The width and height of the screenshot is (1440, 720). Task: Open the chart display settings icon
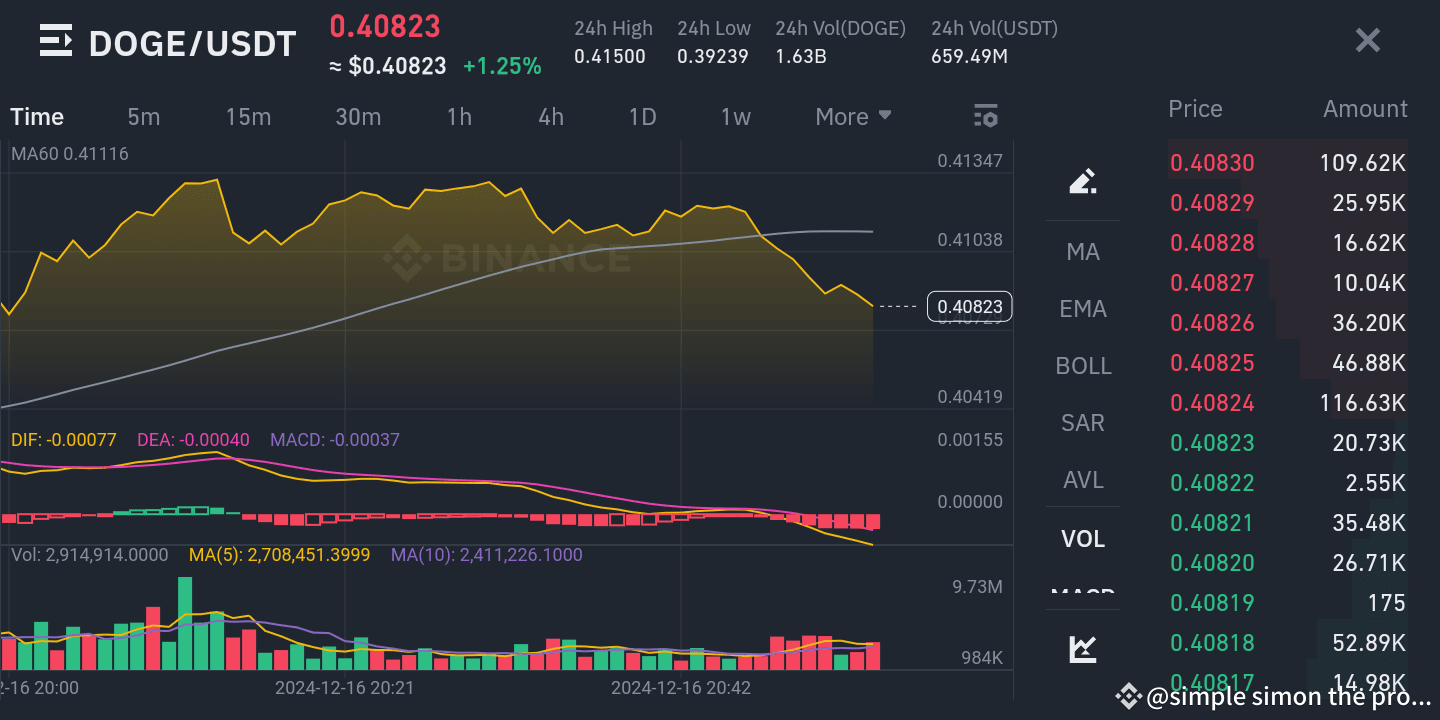tap(985, 116)
